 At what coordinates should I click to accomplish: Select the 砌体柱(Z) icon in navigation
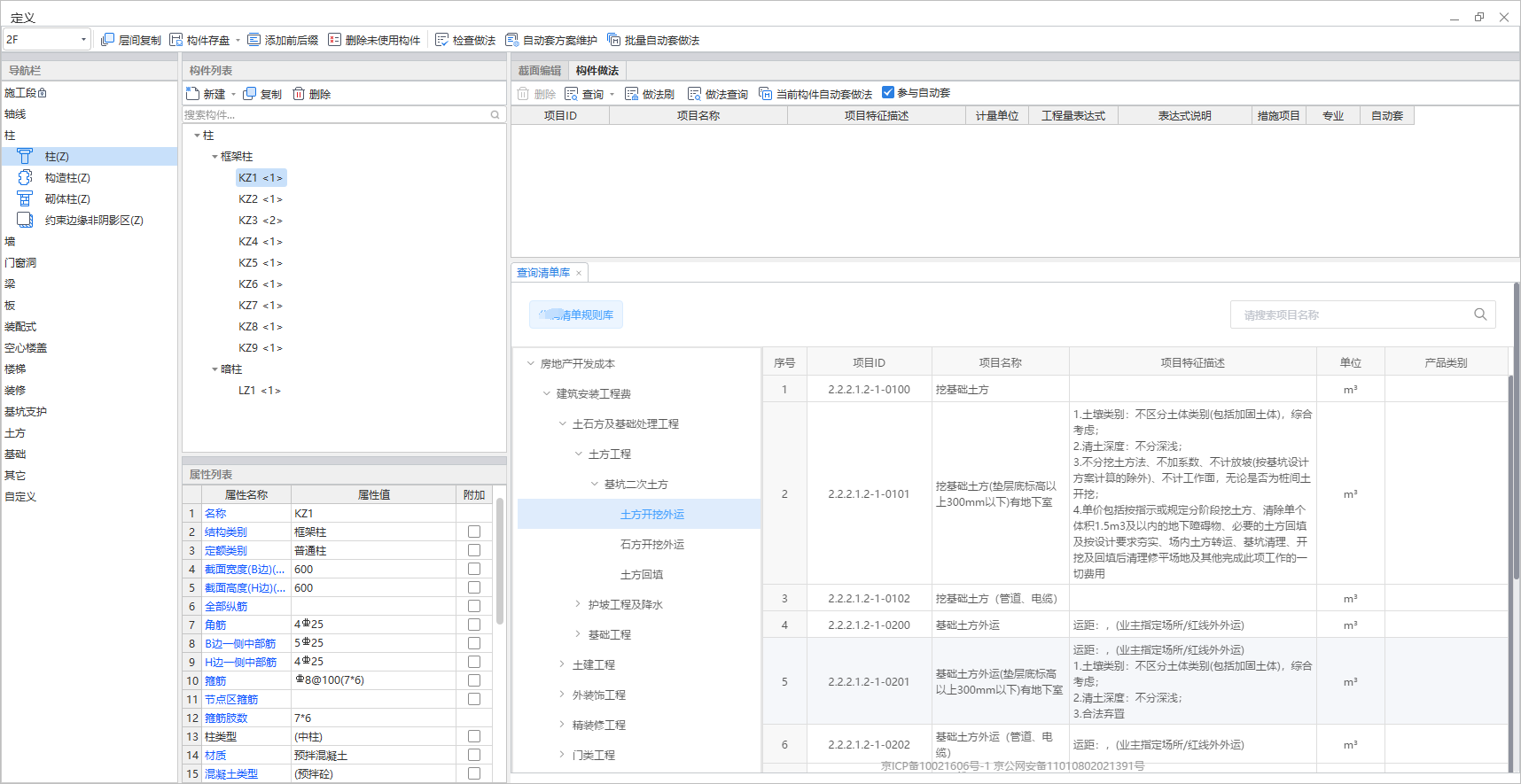[x=25, y=198]
